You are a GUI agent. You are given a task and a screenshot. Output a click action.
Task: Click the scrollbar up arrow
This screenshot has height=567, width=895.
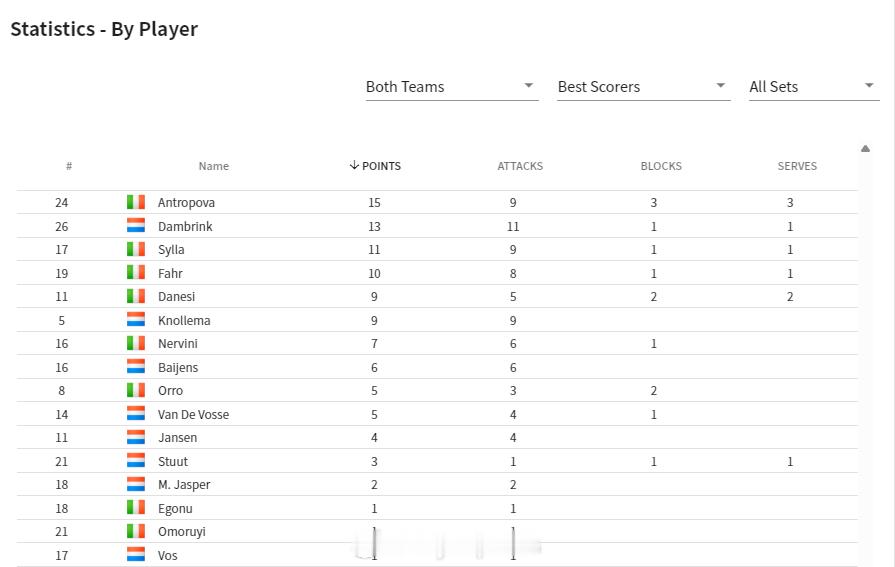click(865, 148)
